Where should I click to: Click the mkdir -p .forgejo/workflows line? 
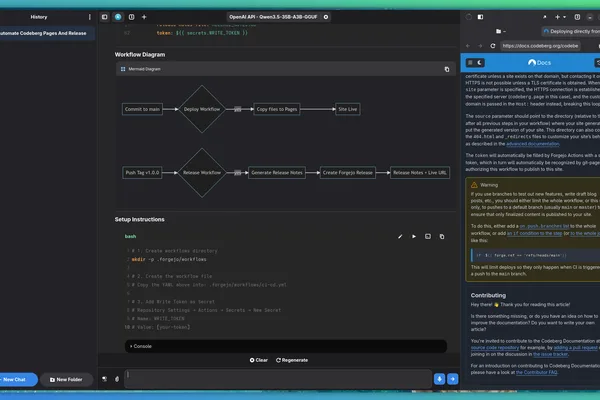(169, 260)
